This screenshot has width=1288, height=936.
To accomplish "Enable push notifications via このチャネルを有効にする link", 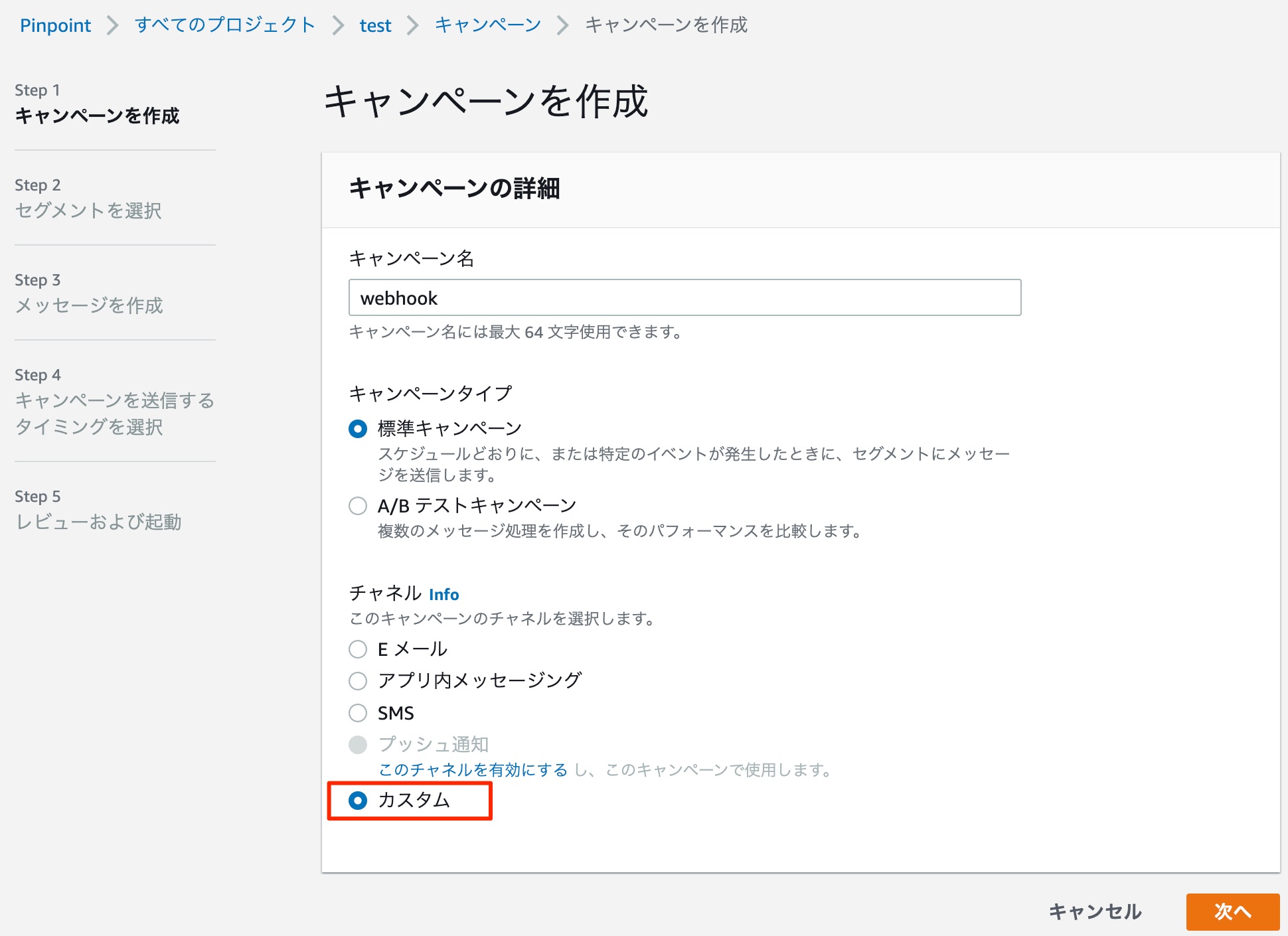I will coord(473,771).
